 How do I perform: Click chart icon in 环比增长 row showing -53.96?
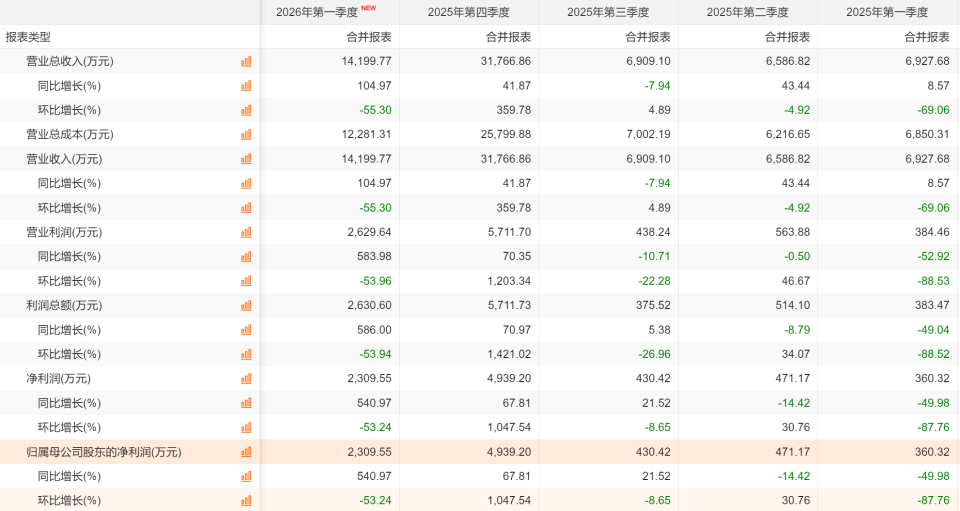click(246, 281)
